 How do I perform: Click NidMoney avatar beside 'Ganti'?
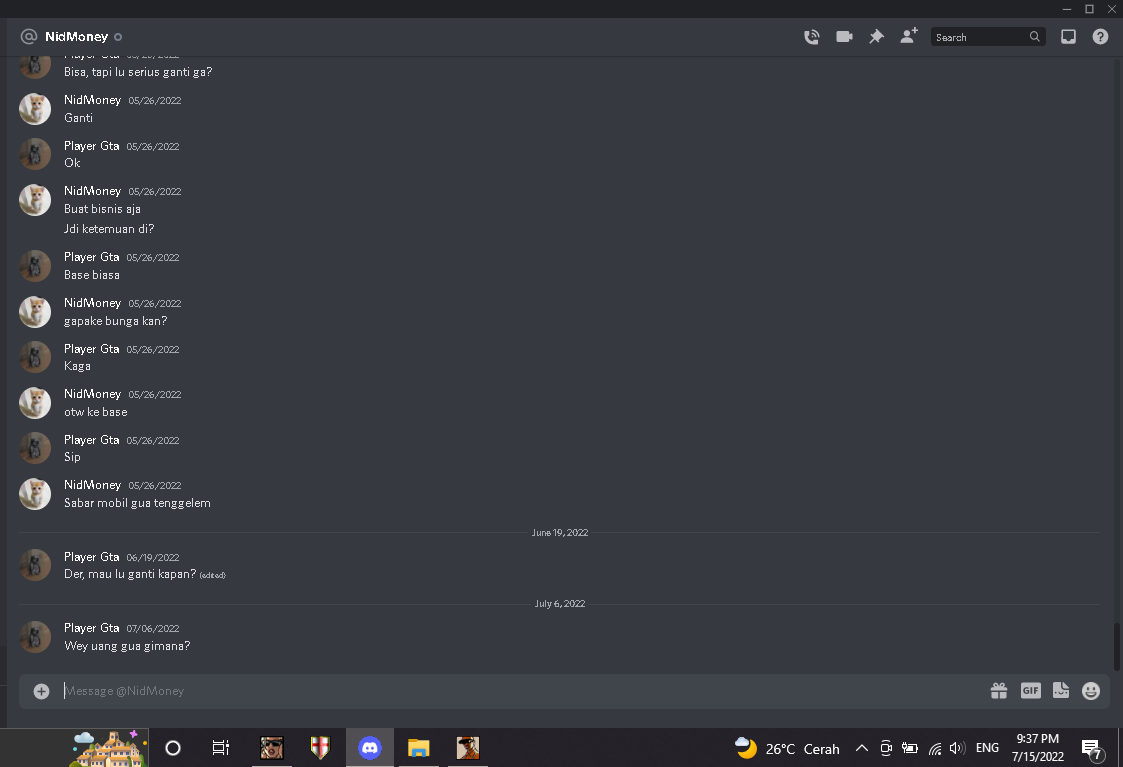(x=34, y=109)
